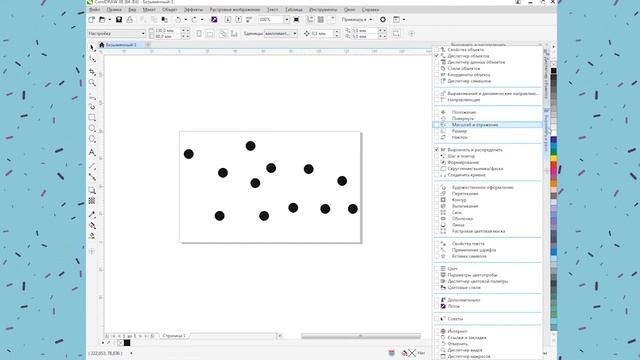Select the Polygon tool in the toolbox
The image size is (640, 360).
point(92,140)
